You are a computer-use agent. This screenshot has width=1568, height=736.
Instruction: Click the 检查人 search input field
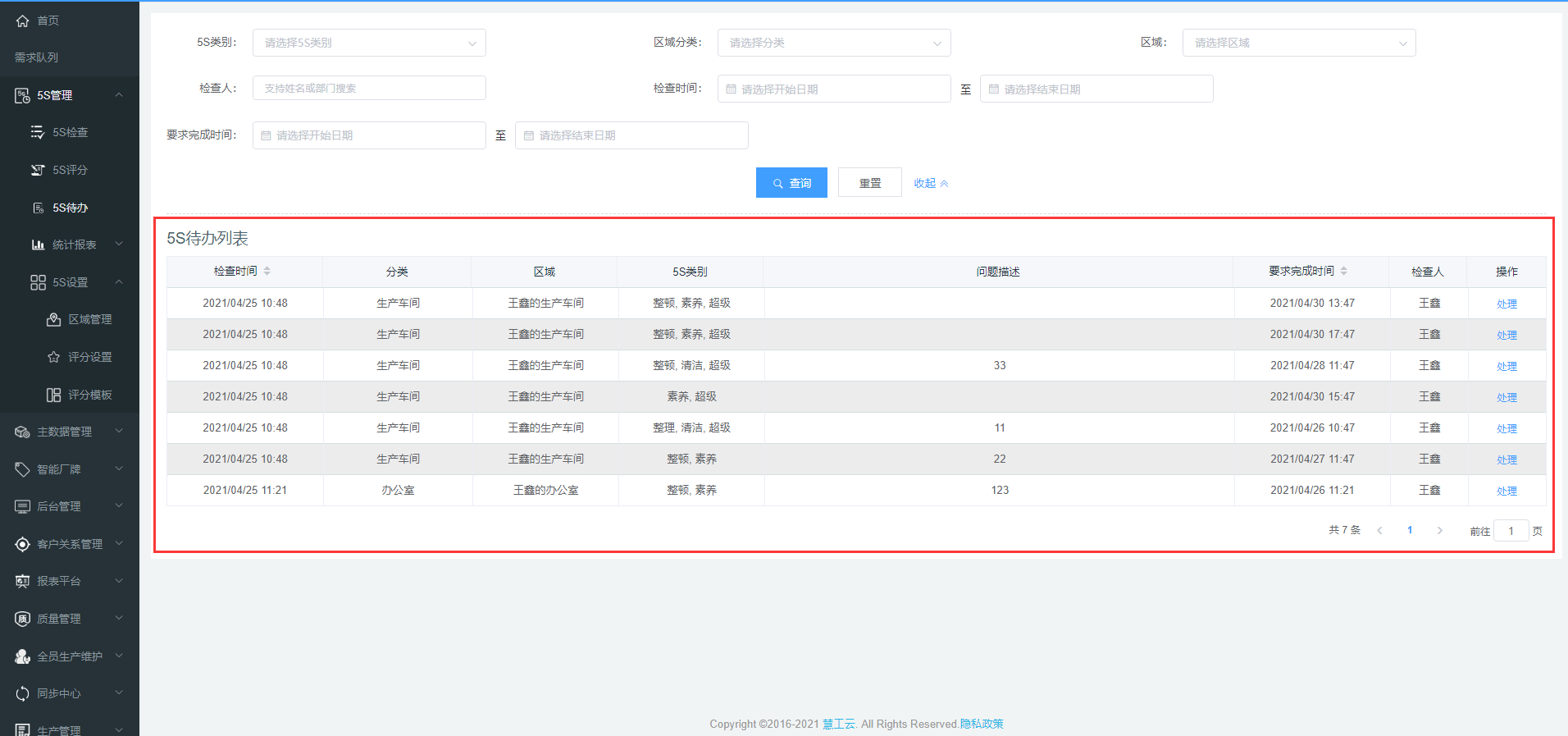(369, 88)
